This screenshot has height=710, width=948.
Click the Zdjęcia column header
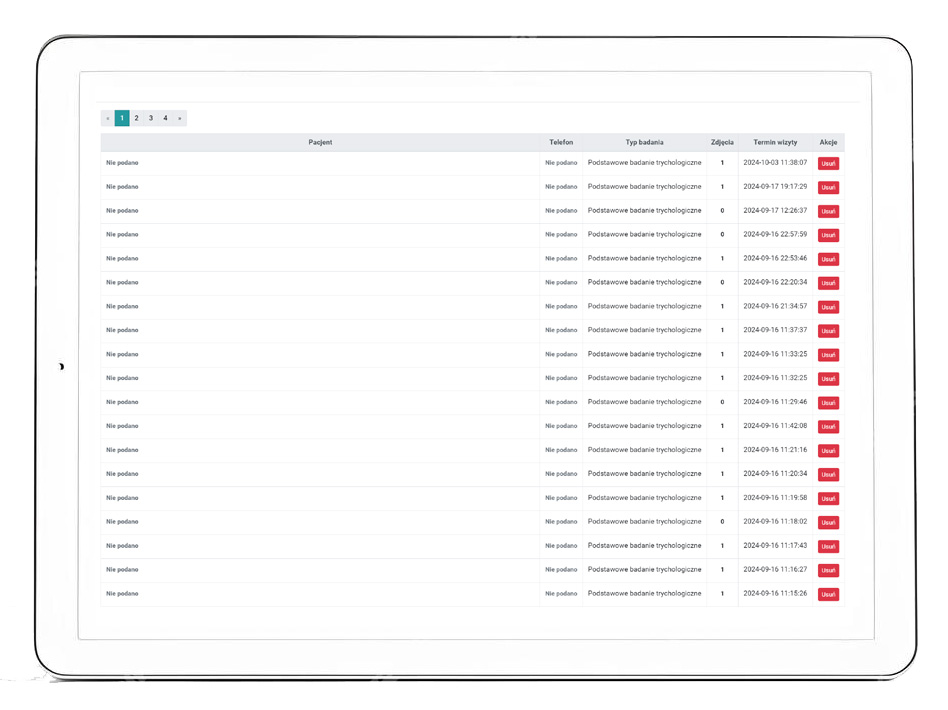tap(722, 143)
